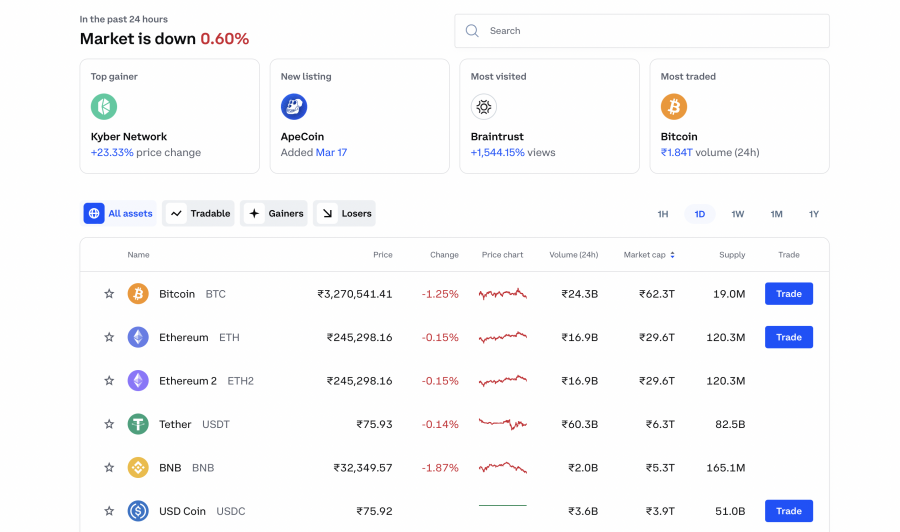Click the Bitcoin icon in Most traded card
This screenshot has width=900, height=532.
[674, 107]
